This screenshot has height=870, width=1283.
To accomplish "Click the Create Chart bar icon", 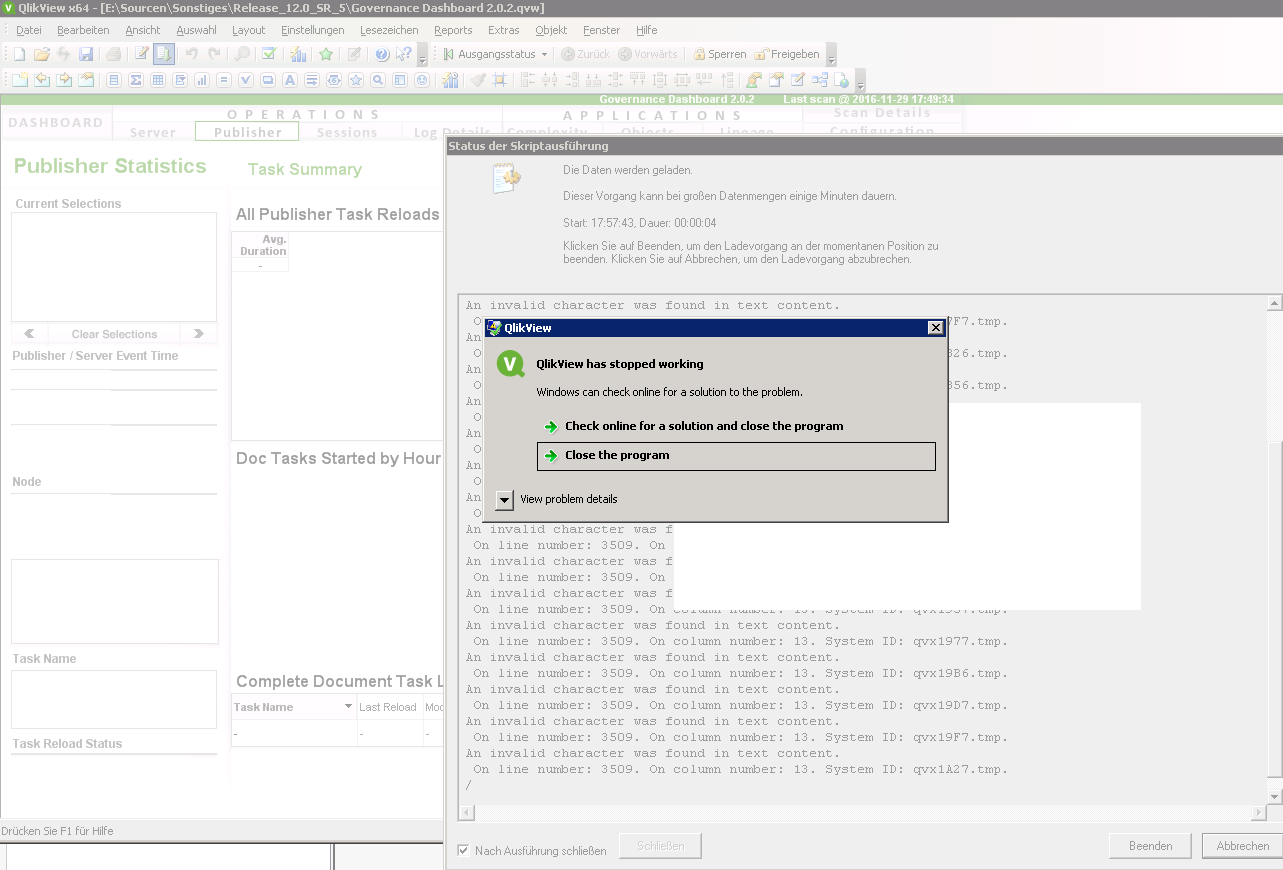I will click(x=202, y=80).
